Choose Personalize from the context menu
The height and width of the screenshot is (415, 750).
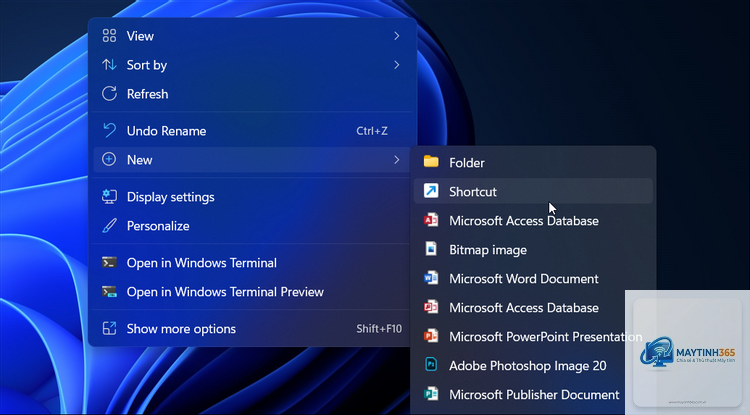point(252,226)
